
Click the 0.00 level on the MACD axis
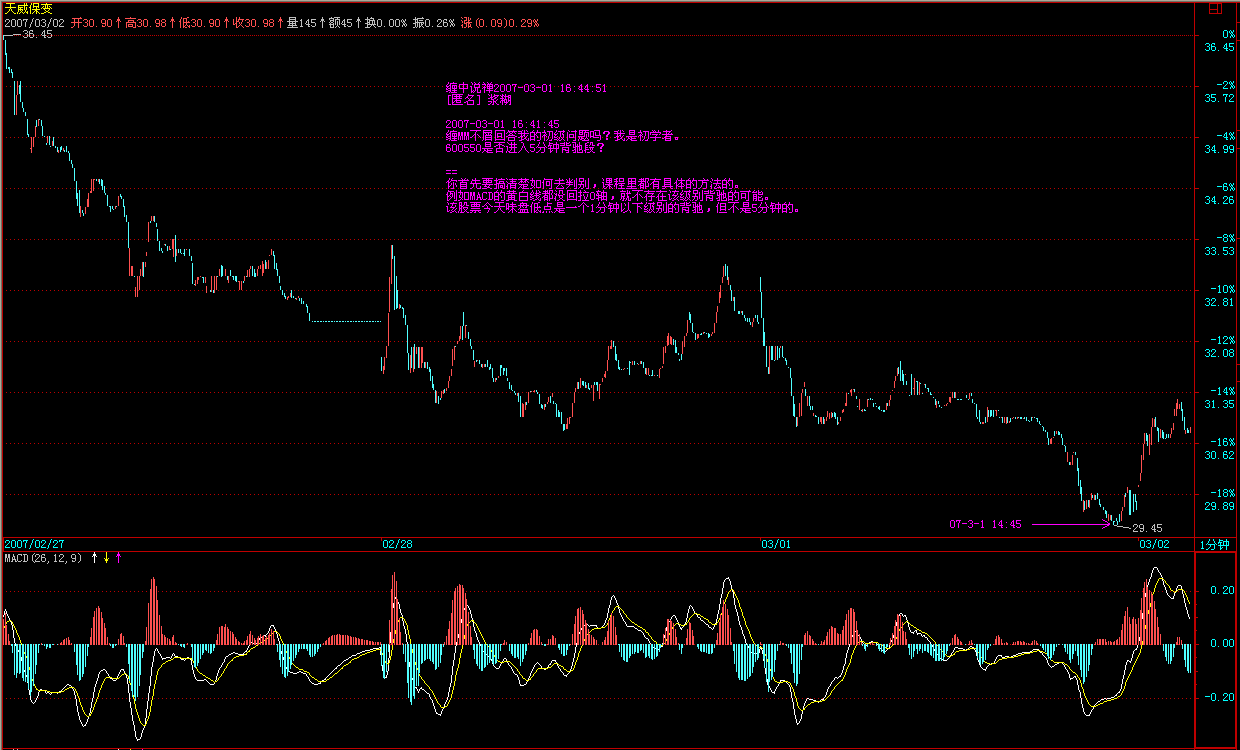[1220, 643]
